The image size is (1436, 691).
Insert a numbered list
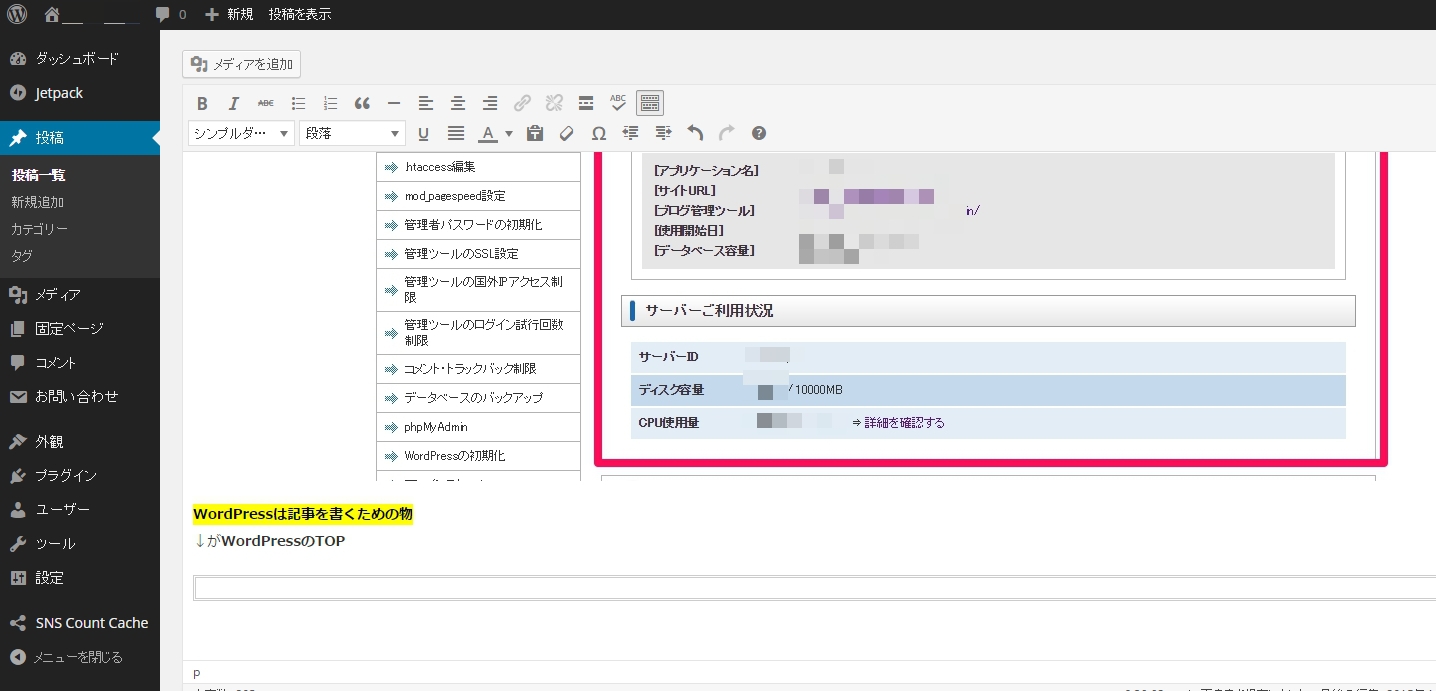[x=330, y=103]
